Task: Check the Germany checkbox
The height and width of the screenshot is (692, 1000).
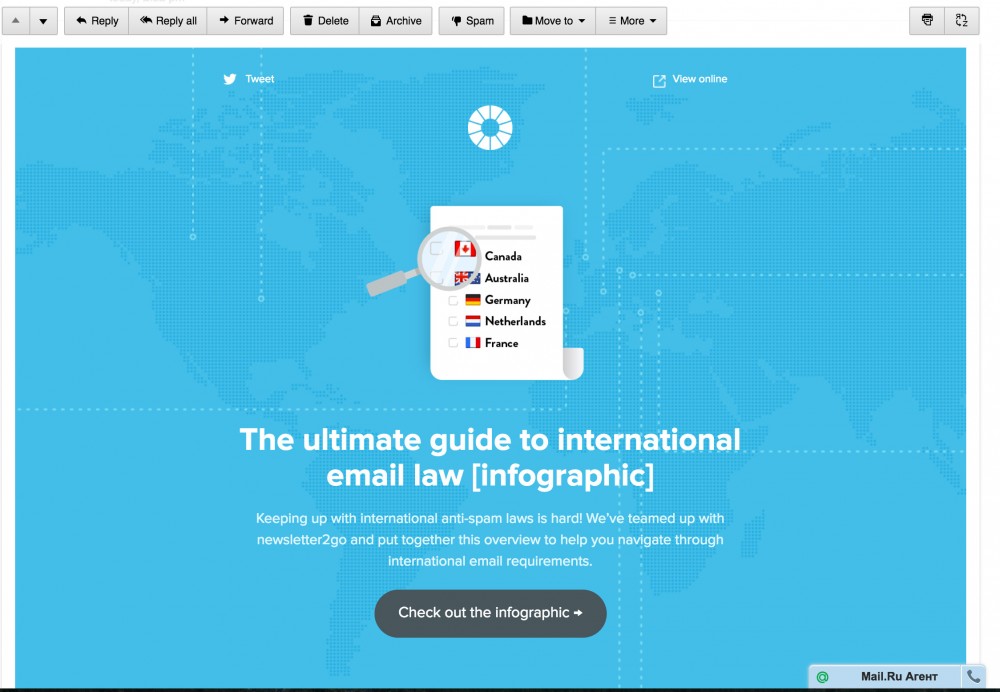Action: [x=452, y=299]
